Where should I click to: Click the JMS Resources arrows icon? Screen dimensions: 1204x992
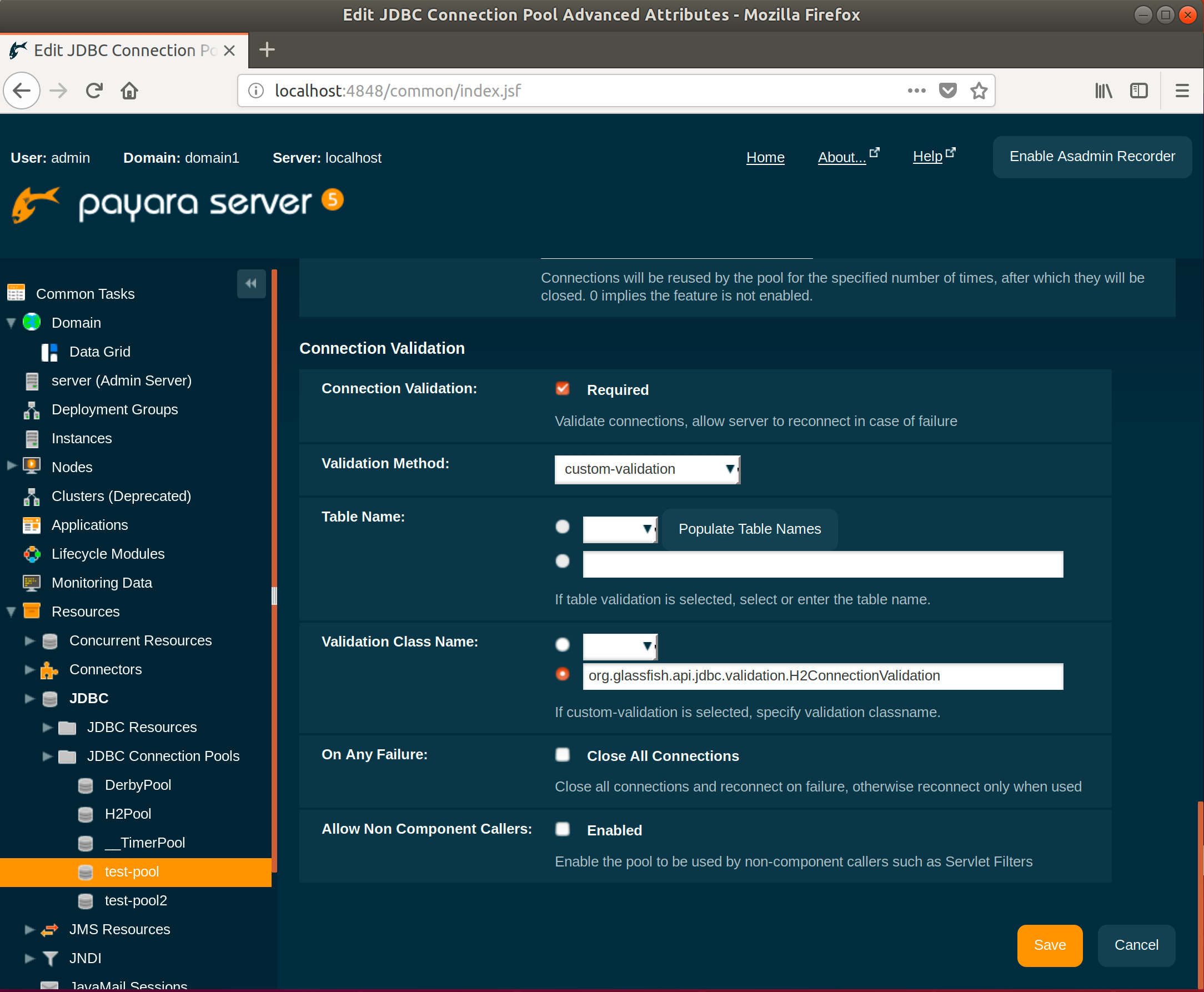click(x=50, y=930)
